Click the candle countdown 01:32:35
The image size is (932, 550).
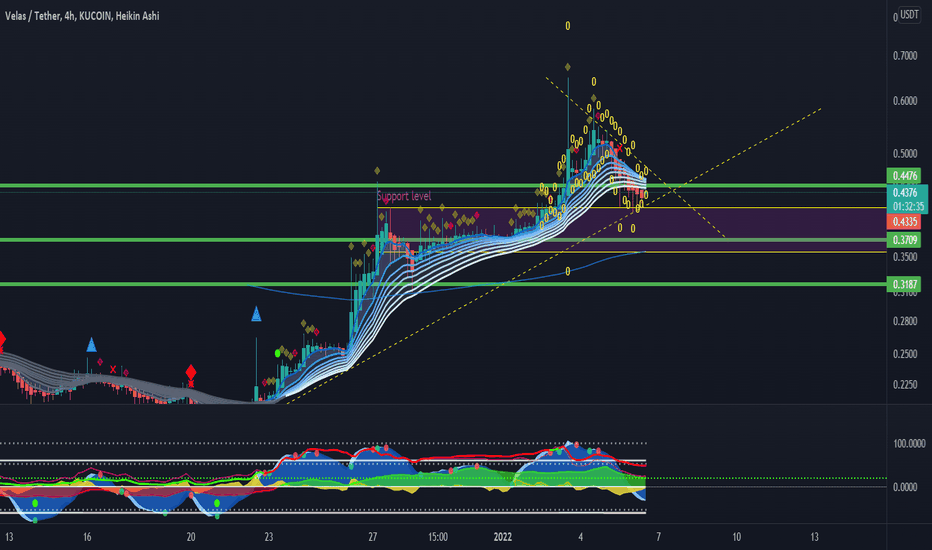point(908,206)
